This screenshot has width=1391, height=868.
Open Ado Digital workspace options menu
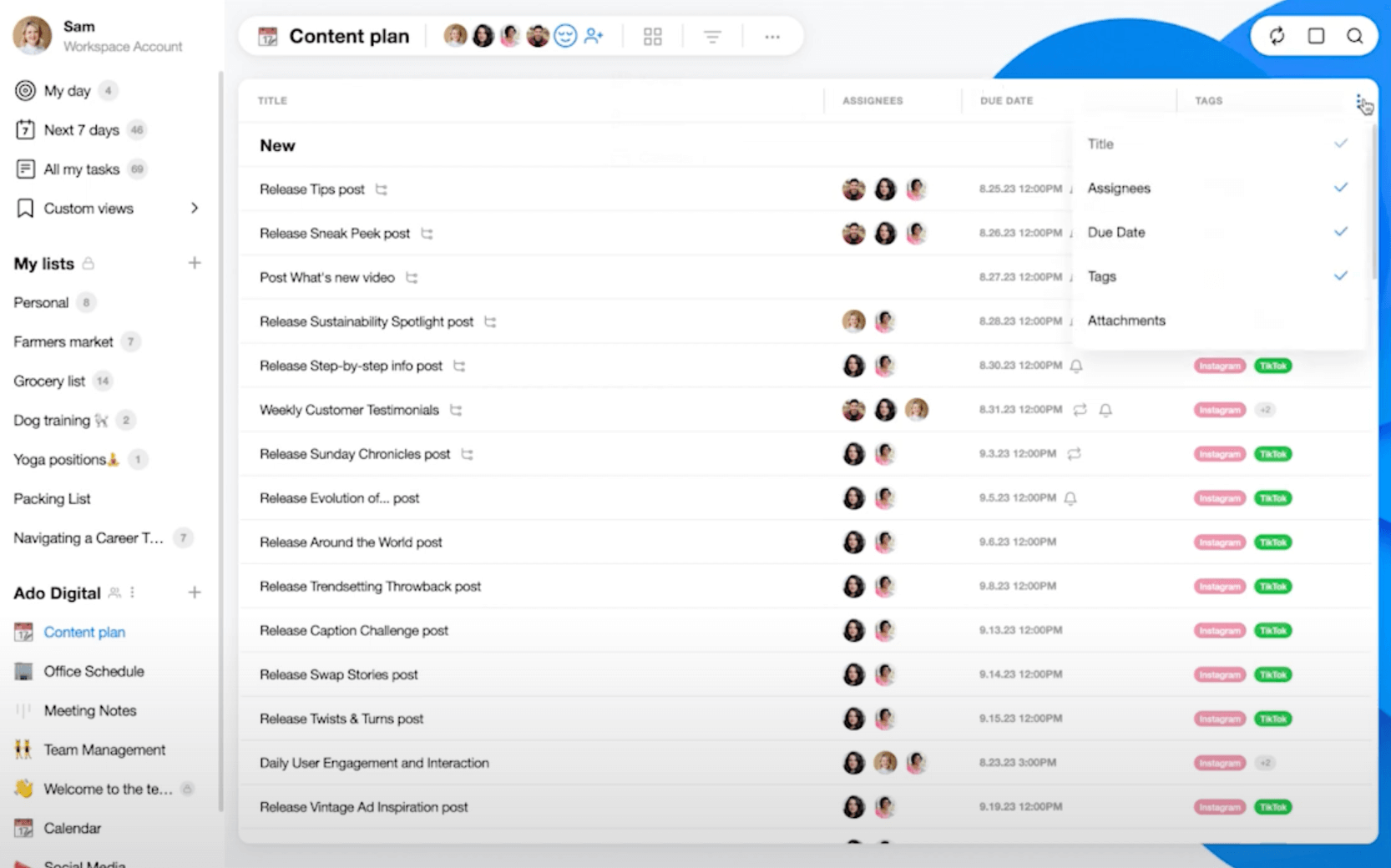coord(133,593)
